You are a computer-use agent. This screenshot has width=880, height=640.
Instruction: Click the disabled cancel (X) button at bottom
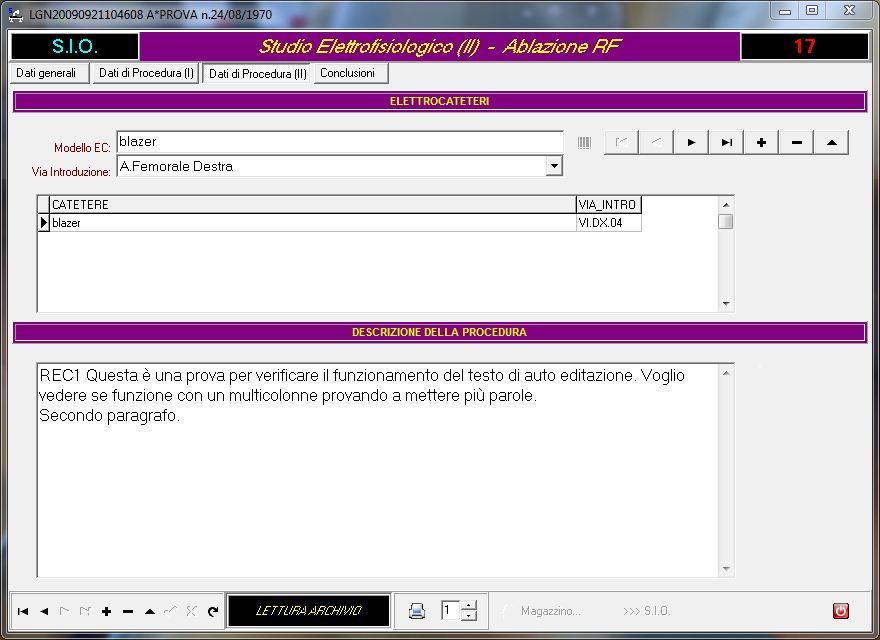tap(191, 611)
